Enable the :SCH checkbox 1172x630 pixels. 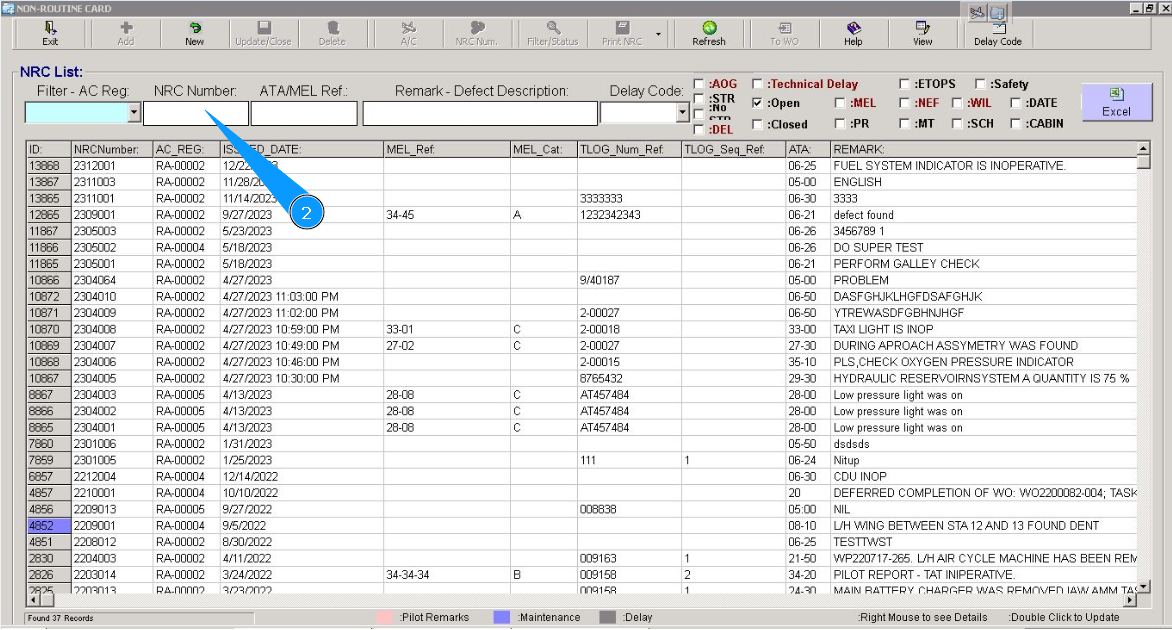pos(957,123)
